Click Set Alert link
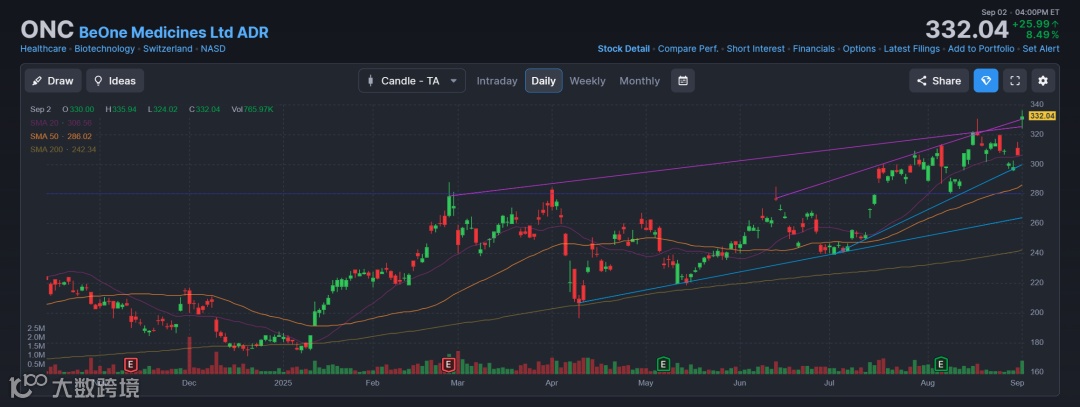This screenshot has height=407, width=1080. coord(1041,49)
